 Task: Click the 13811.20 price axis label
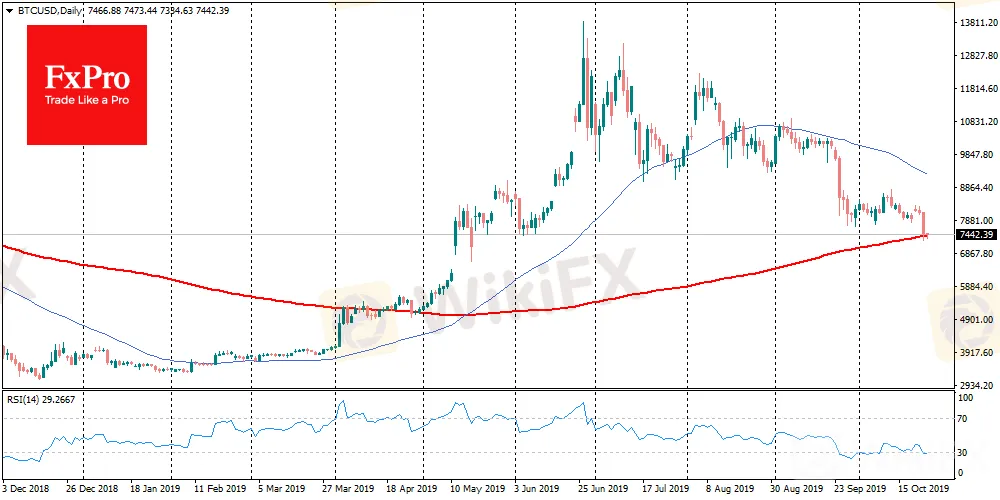click(x=977, y=22)
